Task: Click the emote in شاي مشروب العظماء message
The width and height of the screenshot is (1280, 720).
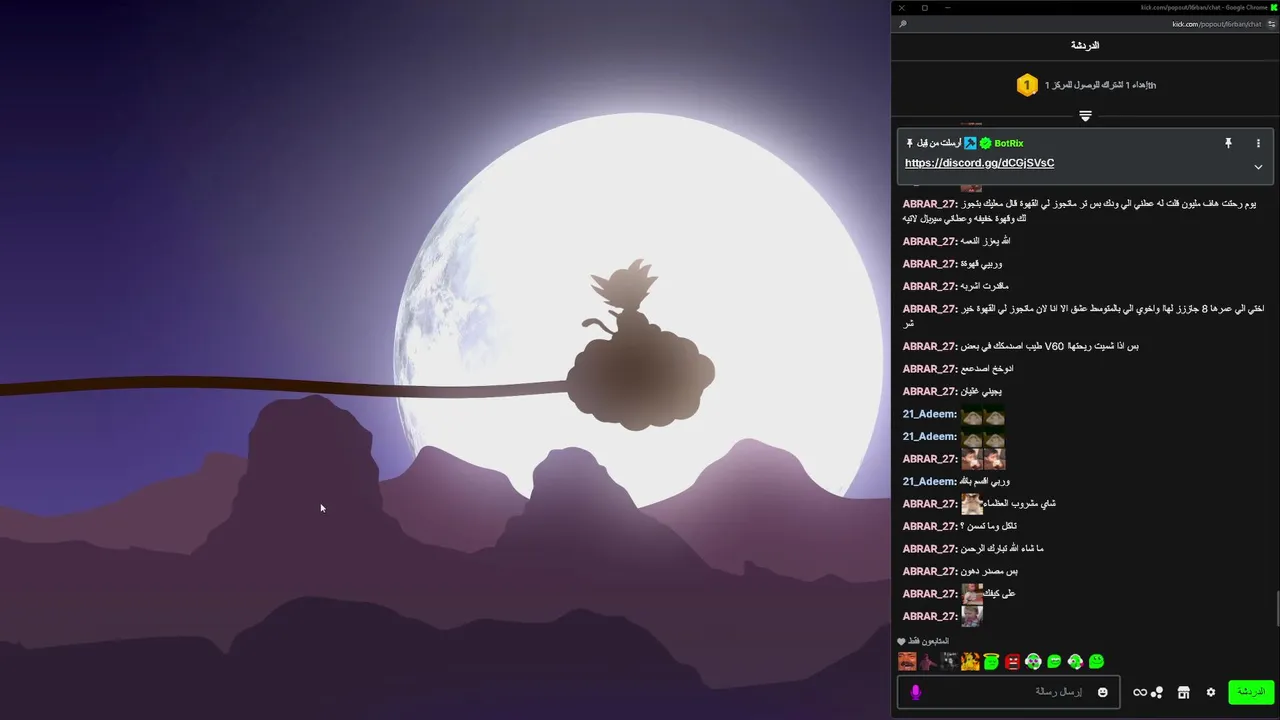Action: (972, 504)
